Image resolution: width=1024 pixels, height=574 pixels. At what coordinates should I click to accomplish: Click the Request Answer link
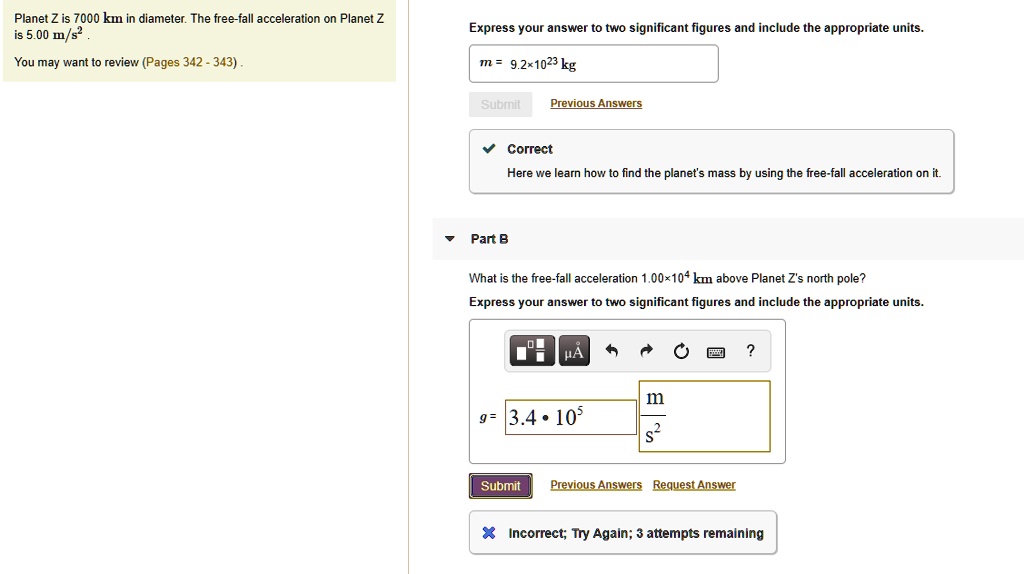click(x=694, y=485)
